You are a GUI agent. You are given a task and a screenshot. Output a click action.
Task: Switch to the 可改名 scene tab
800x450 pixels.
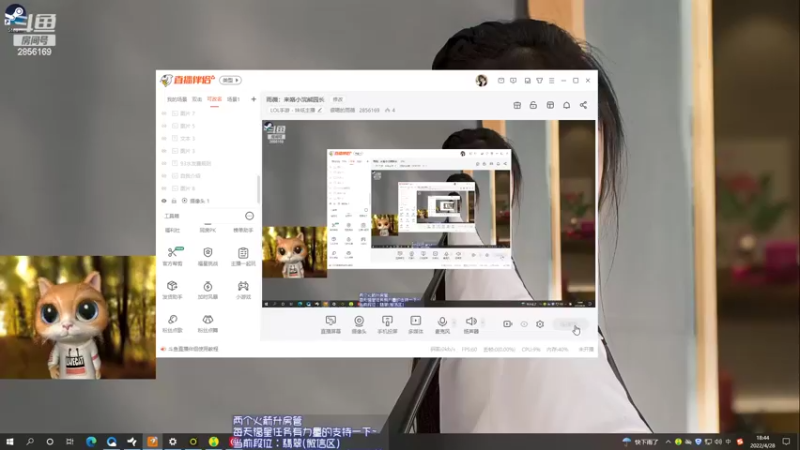[214, 99]
